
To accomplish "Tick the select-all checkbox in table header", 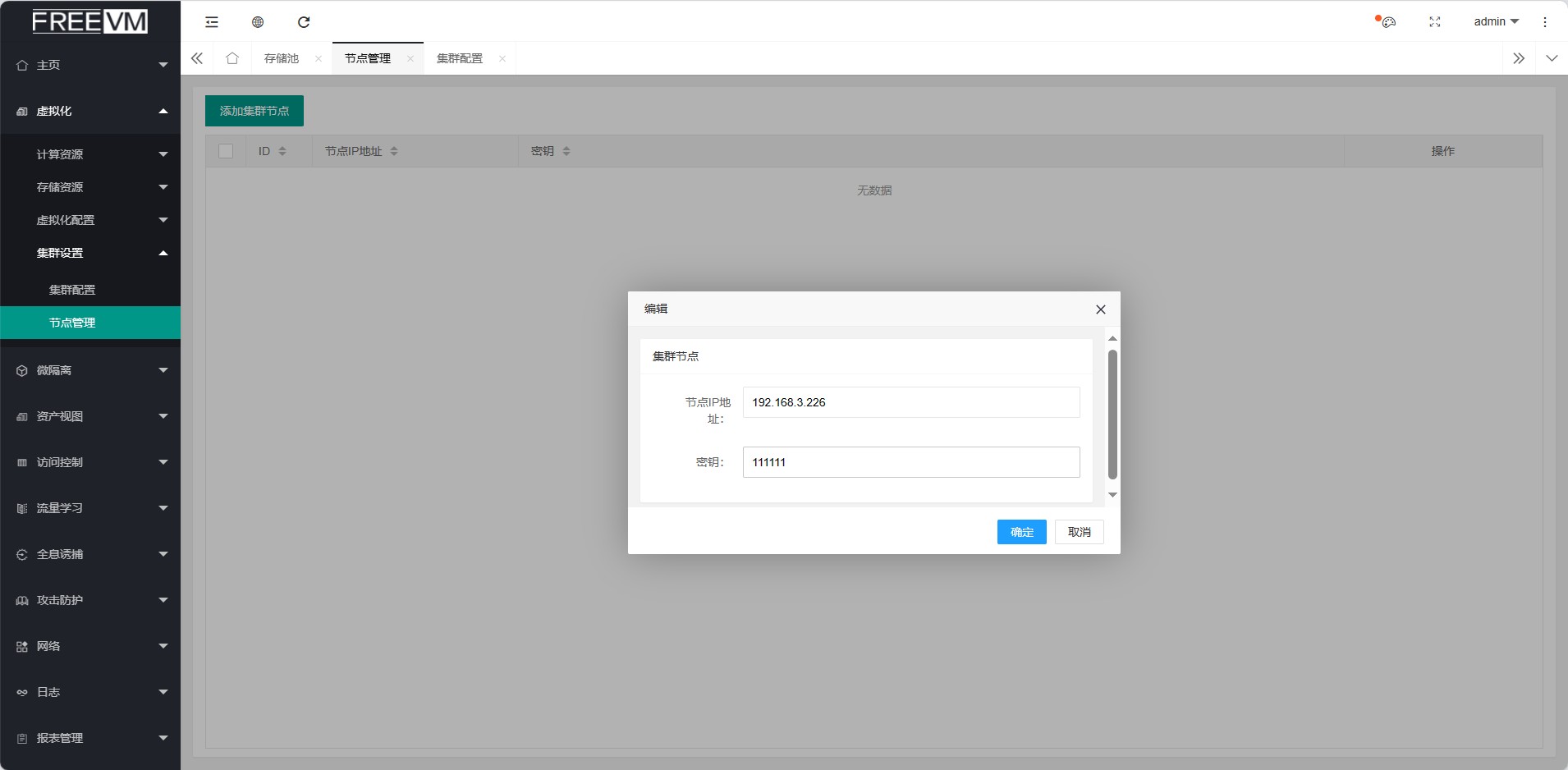I will (226, 151).
